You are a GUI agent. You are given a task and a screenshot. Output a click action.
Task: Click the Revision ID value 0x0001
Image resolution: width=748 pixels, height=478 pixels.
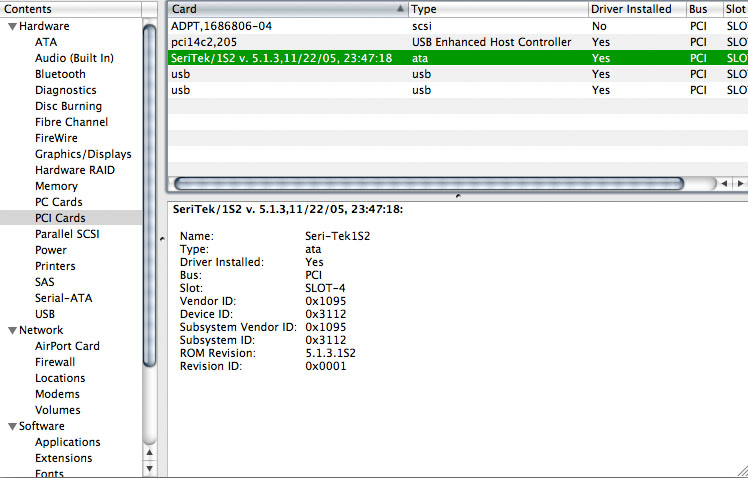pos(325,366)
